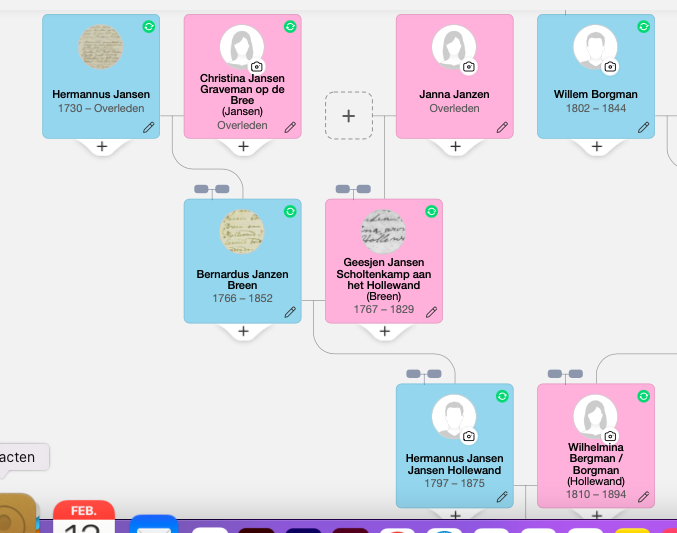Click Christina Jansen Graveman op de Bree name
677x533 pixels.
242,89
